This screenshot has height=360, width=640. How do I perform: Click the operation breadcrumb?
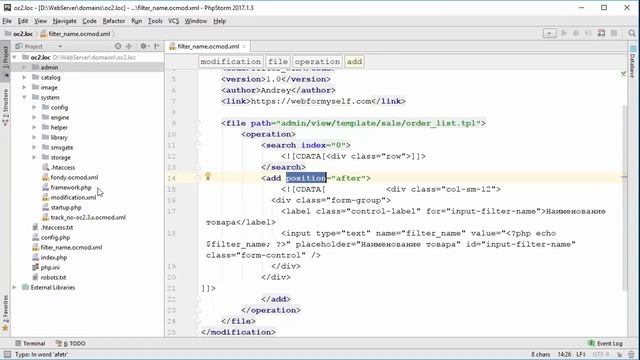pyautogui.click(x=317, y=62)
